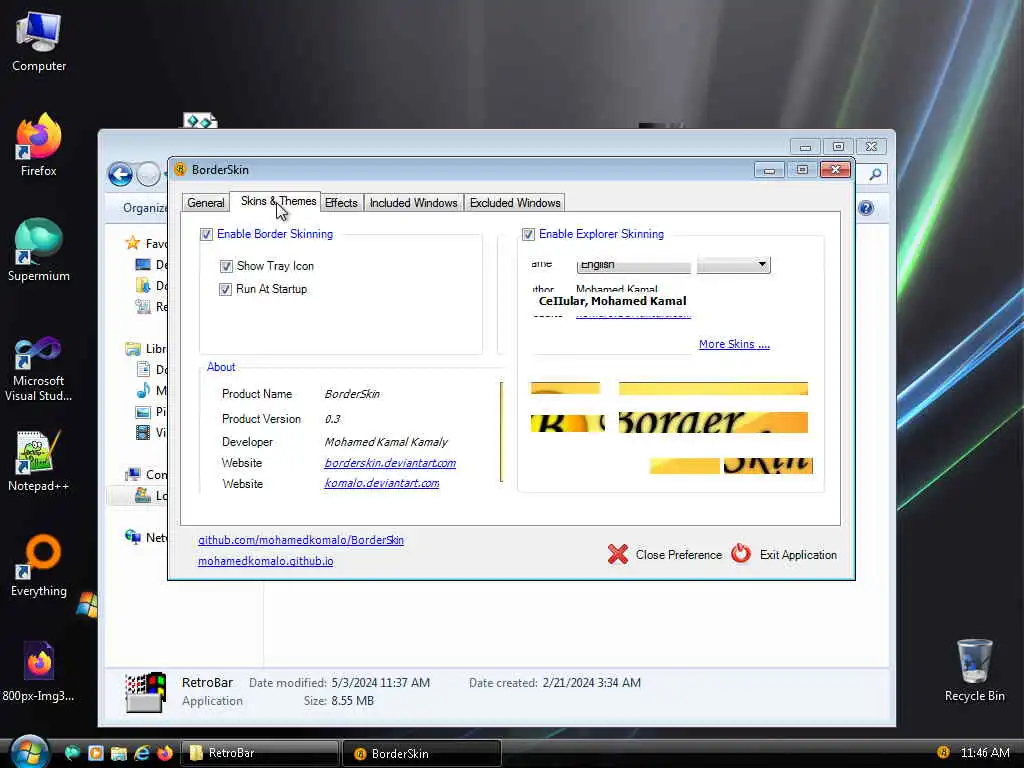Switch to the General tab
Screen dimensions: 1024x768
click(206, 203)
